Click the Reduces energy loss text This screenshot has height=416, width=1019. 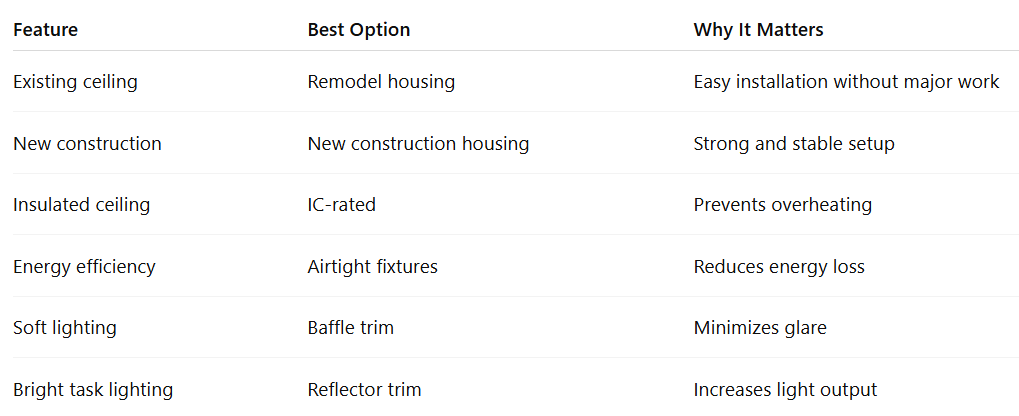click(x=779, y=267)
